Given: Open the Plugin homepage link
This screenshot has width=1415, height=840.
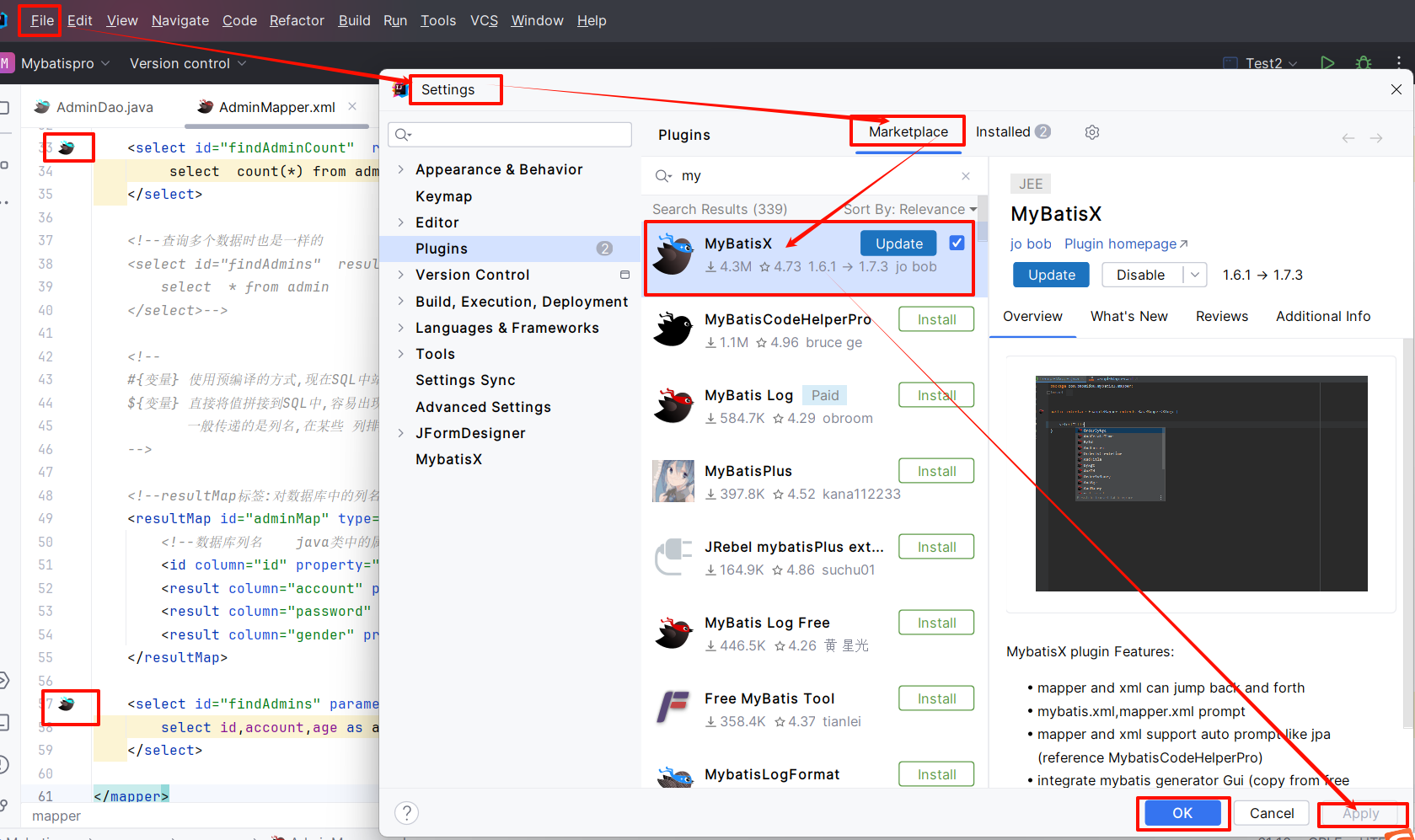Looking at the screenshot, I should [1126, 243].
